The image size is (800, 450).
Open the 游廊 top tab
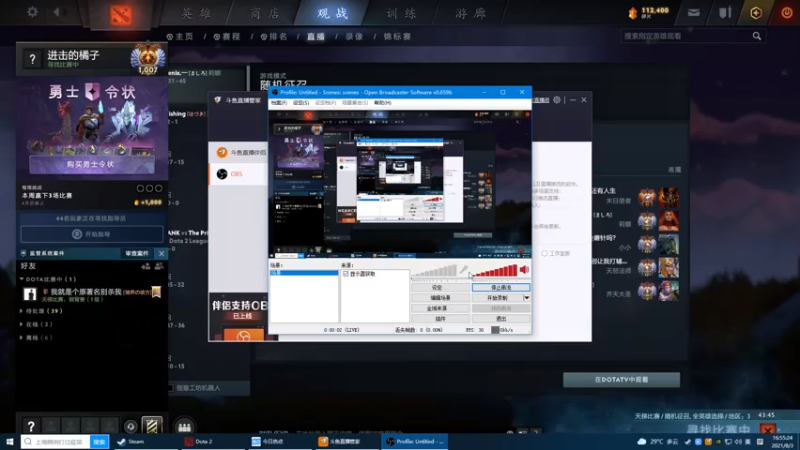click(x=470, y=14)
